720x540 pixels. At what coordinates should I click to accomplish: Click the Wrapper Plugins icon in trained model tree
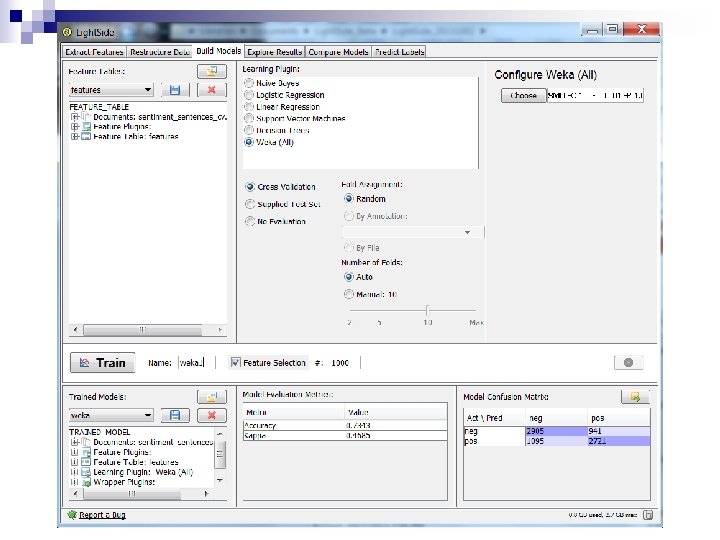[x=86, y=482]
